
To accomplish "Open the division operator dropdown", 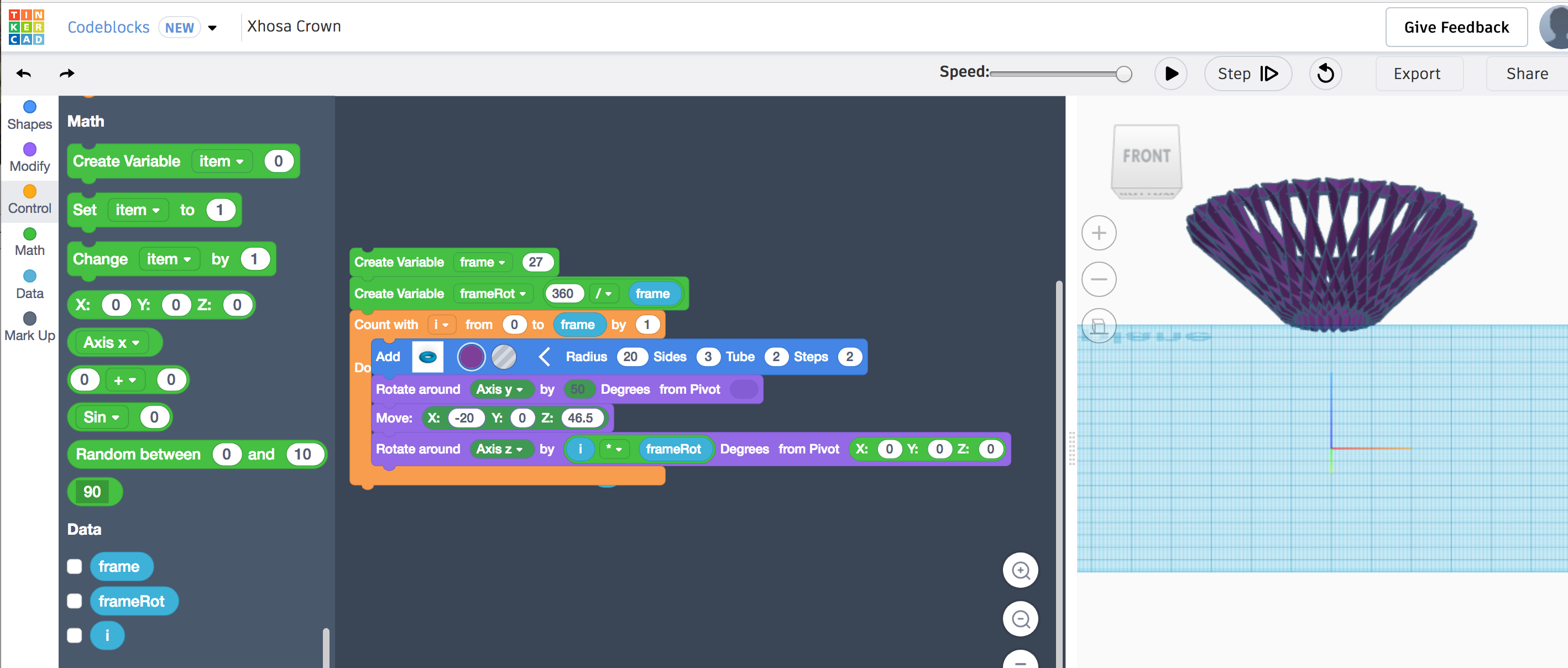I will (x=604, y=294).
